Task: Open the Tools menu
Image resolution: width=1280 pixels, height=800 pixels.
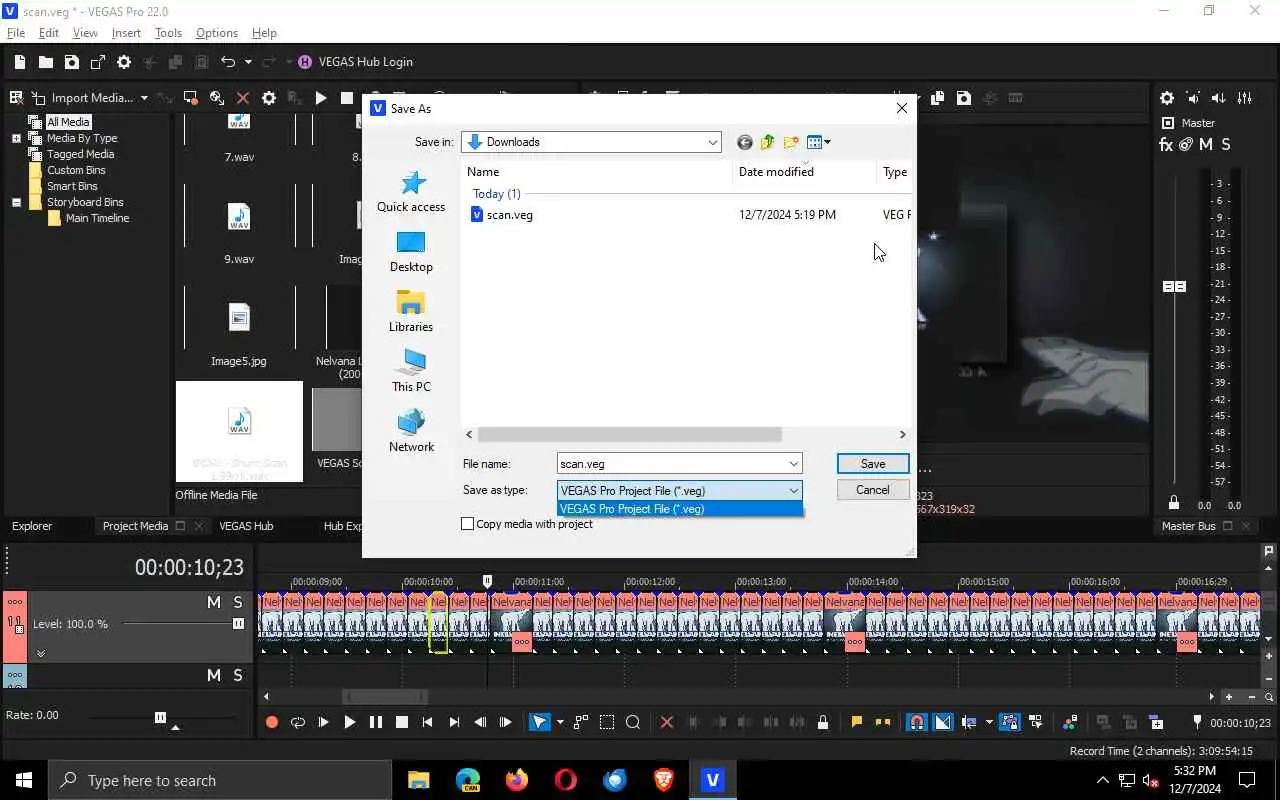Action: (x=168, y=33)
